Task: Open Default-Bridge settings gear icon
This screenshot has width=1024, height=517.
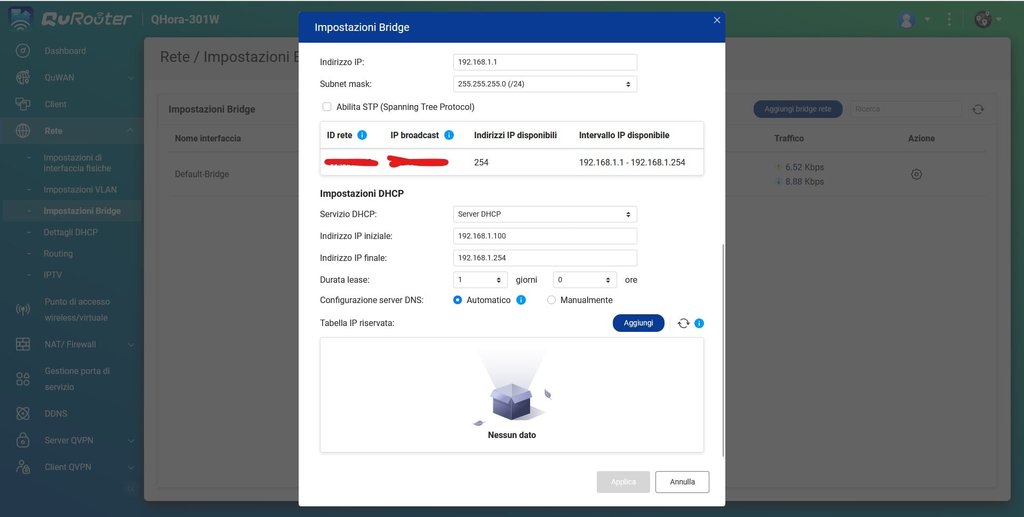Action: (x=916, y=174)
